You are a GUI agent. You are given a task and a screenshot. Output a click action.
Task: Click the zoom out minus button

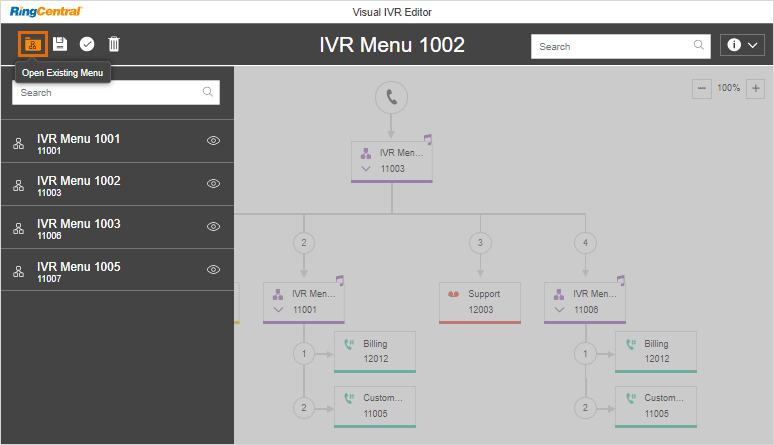pyautogui.click(x=702, y=89)
